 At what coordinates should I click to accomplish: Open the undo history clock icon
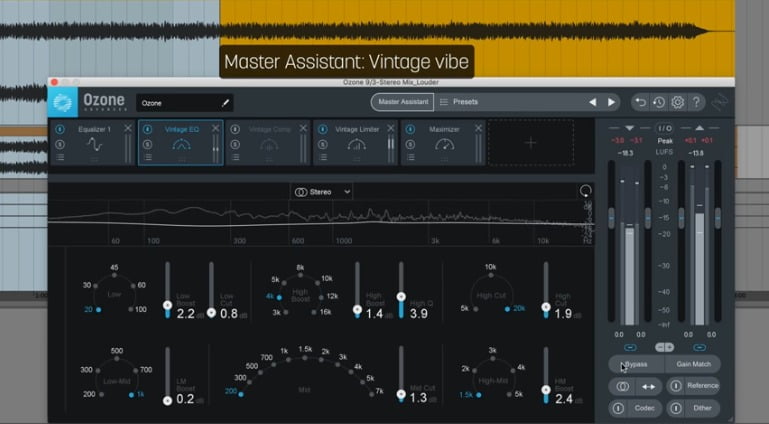coord(659,102)
